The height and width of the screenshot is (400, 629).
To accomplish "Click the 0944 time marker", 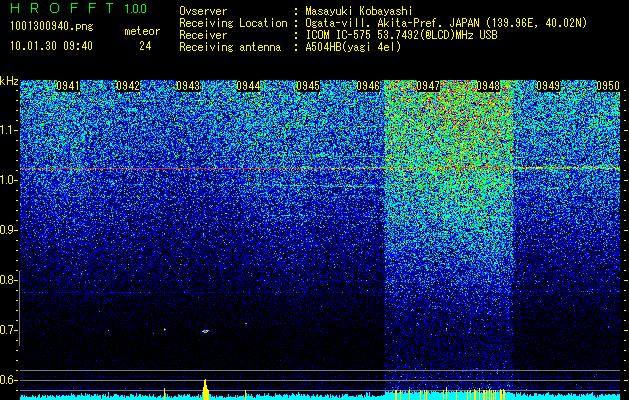I will [248, 86].
